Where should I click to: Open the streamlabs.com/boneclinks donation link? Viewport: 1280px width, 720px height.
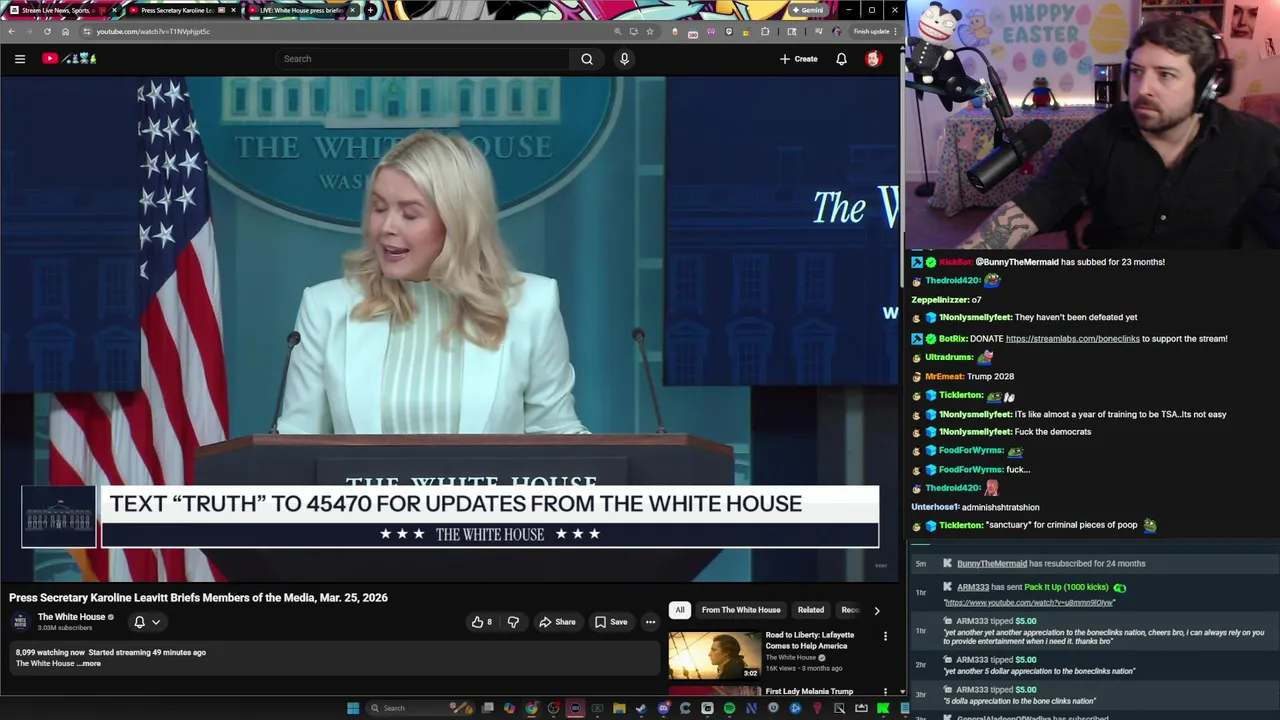[1072, 339]
